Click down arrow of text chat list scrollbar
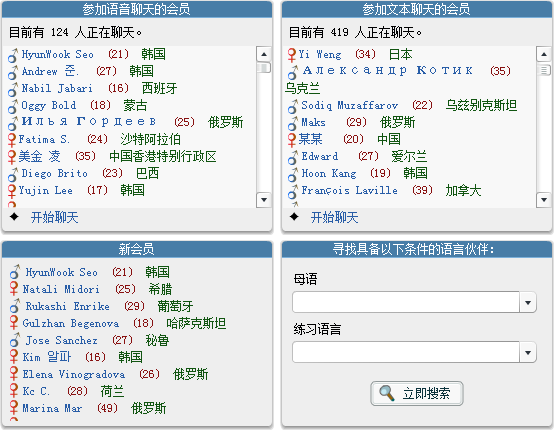The image size is (557, 430). [x=544, y=200]
